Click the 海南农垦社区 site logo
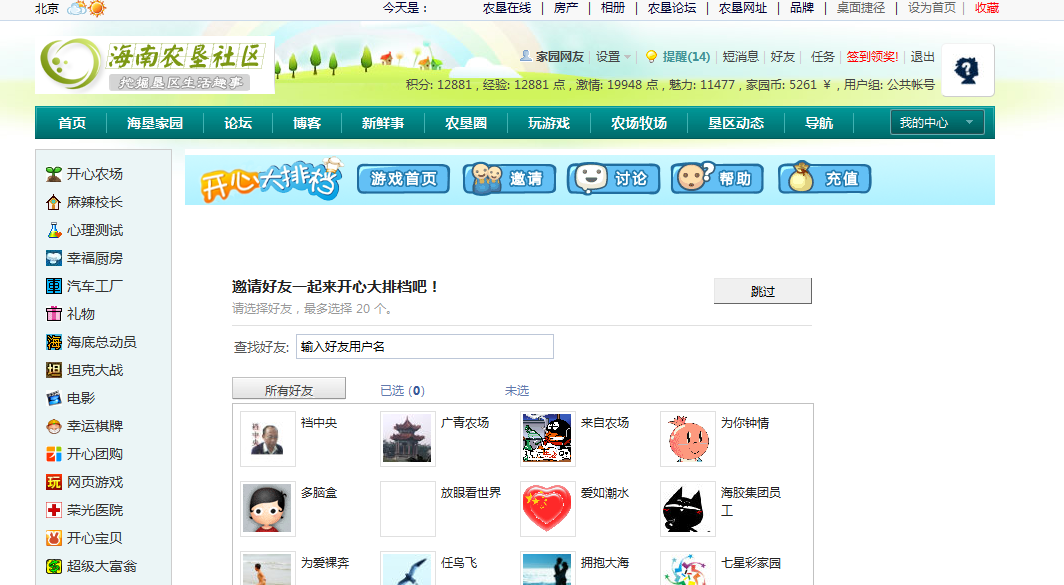The height and width of the screenshot is (585, 1064). point(155,64)
